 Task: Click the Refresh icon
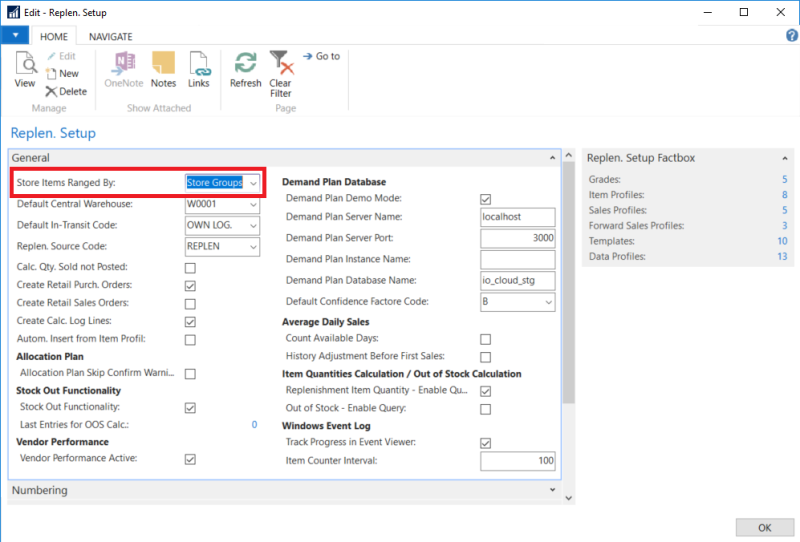click(x=245, y=65)
